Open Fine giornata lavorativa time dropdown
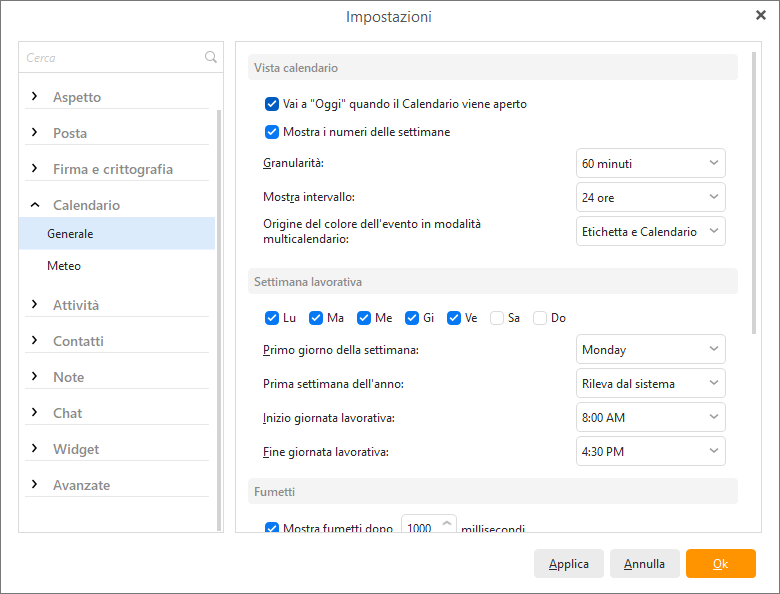Image resolution: width=780 pixels, height=594 pixels. [651, 451]
